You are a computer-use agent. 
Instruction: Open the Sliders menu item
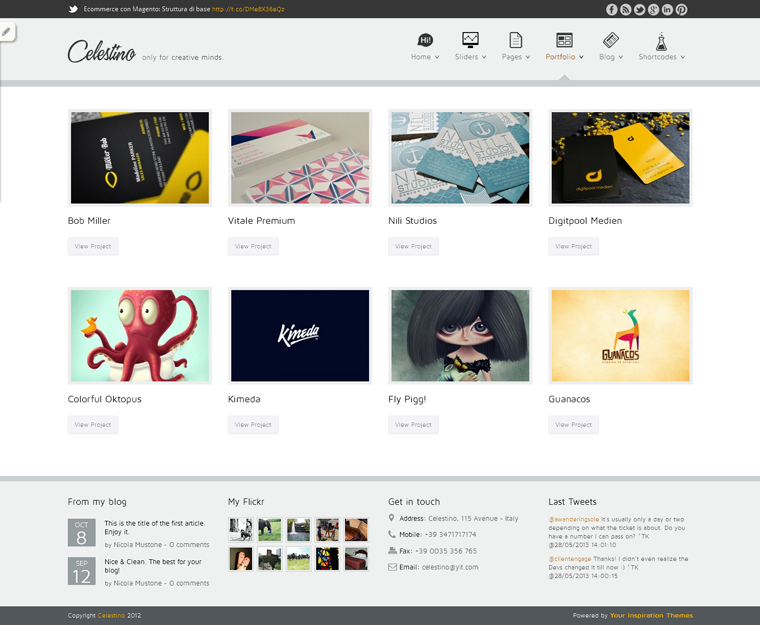466,57
